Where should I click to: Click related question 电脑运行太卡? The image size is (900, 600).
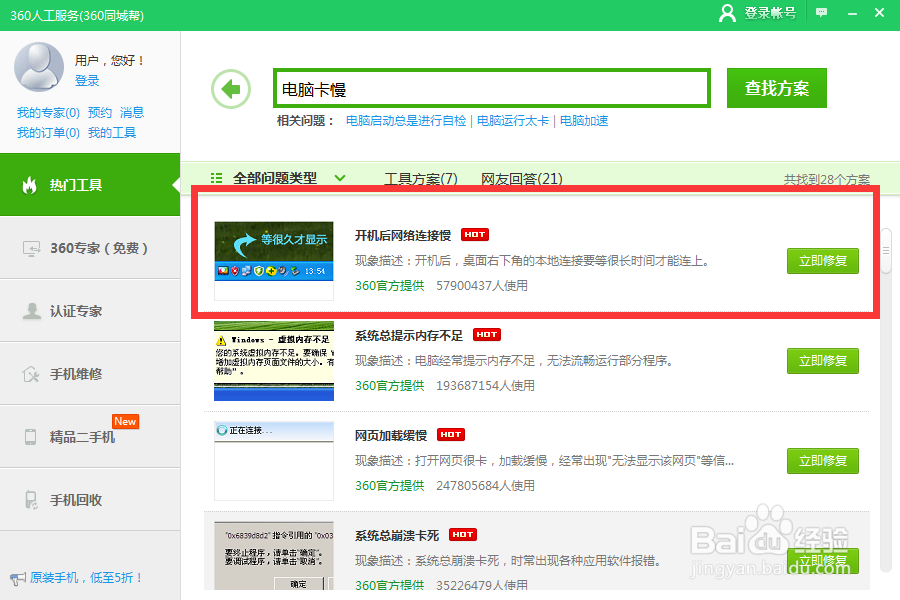coord(513,121)
